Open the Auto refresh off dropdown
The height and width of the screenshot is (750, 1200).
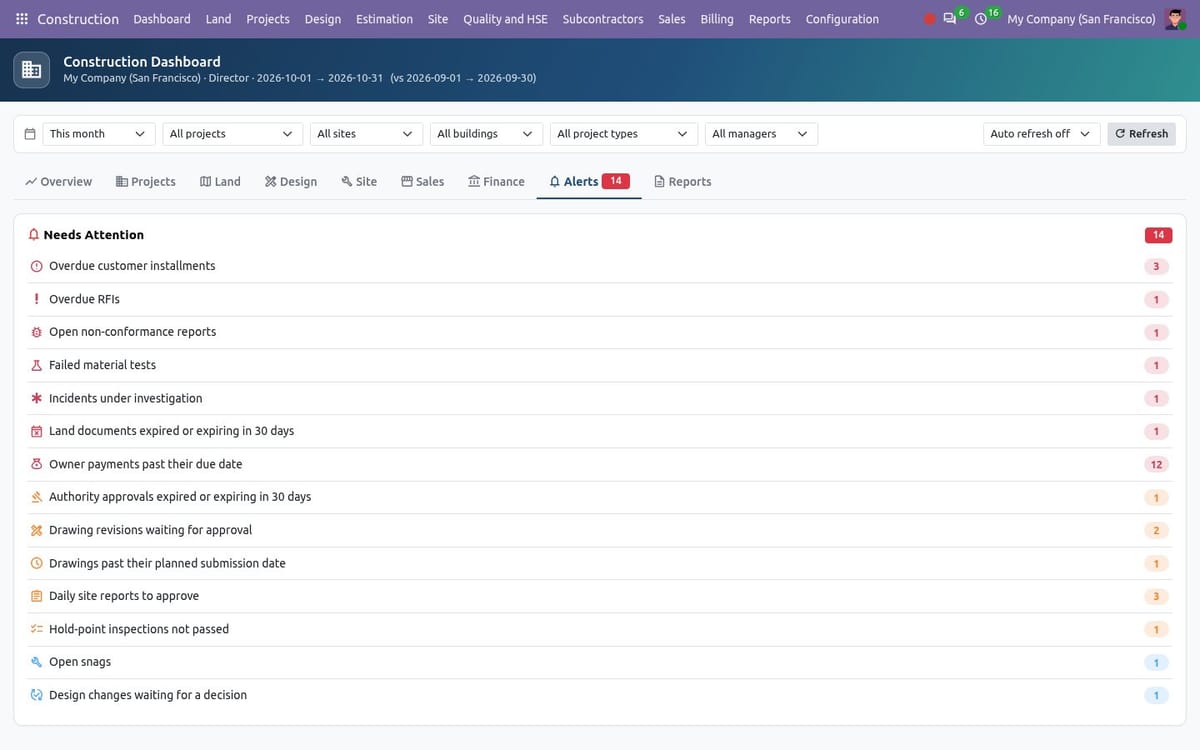tap(1041, 134)
